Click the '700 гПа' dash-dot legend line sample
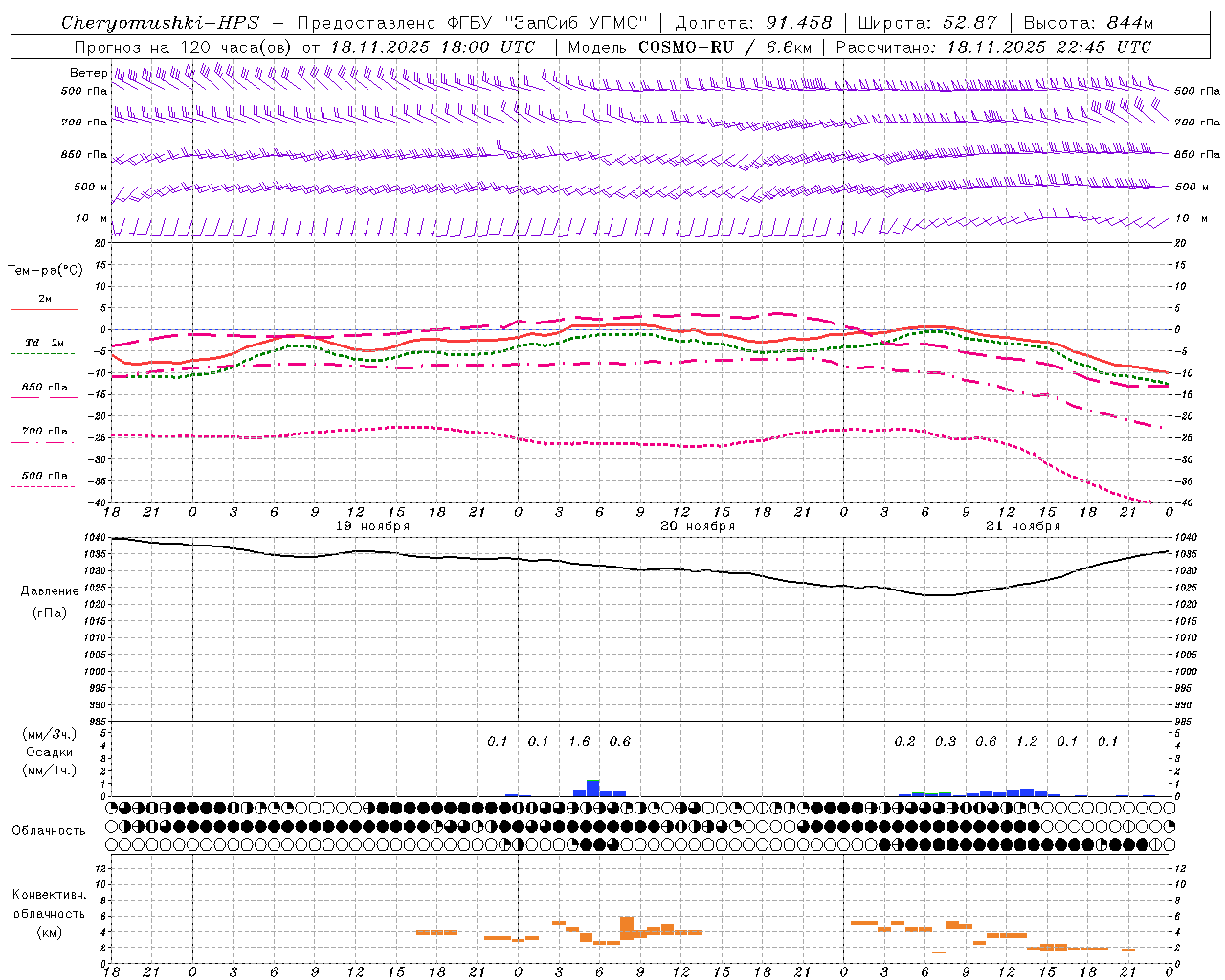The image size is (1225, 980). [43, 442]
